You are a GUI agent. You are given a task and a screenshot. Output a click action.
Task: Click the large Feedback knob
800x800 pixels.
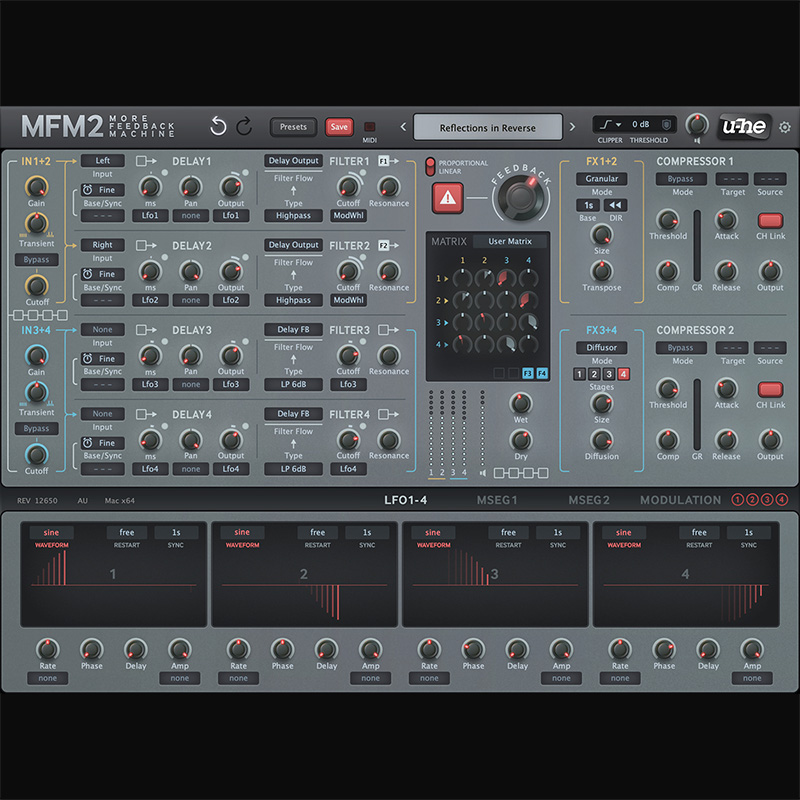coord(521,197)
